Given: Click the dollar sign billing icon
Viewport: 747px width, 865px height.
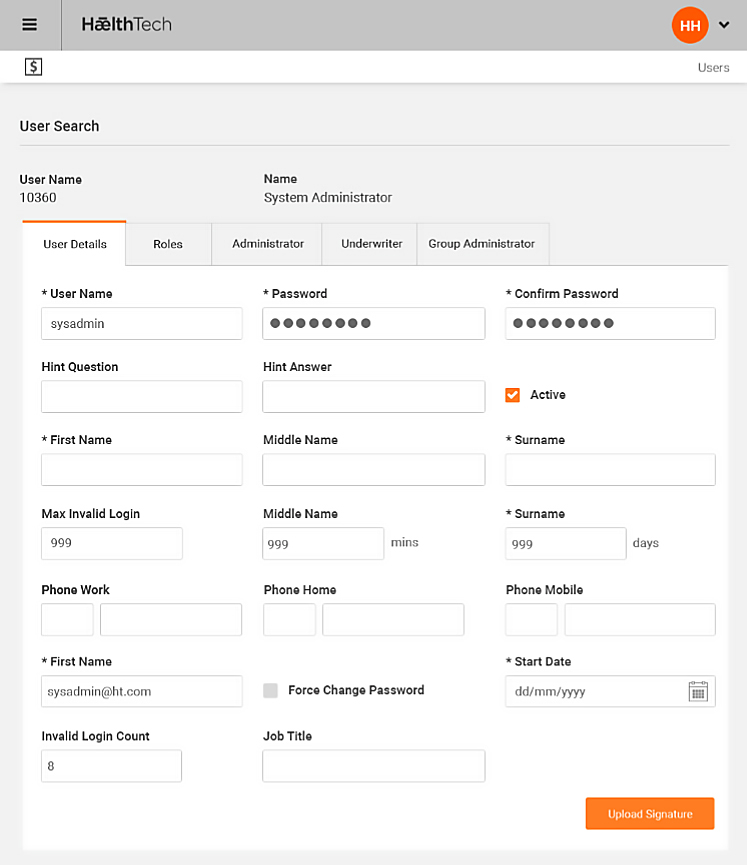Looking at the screenshot, I should 34,67.
